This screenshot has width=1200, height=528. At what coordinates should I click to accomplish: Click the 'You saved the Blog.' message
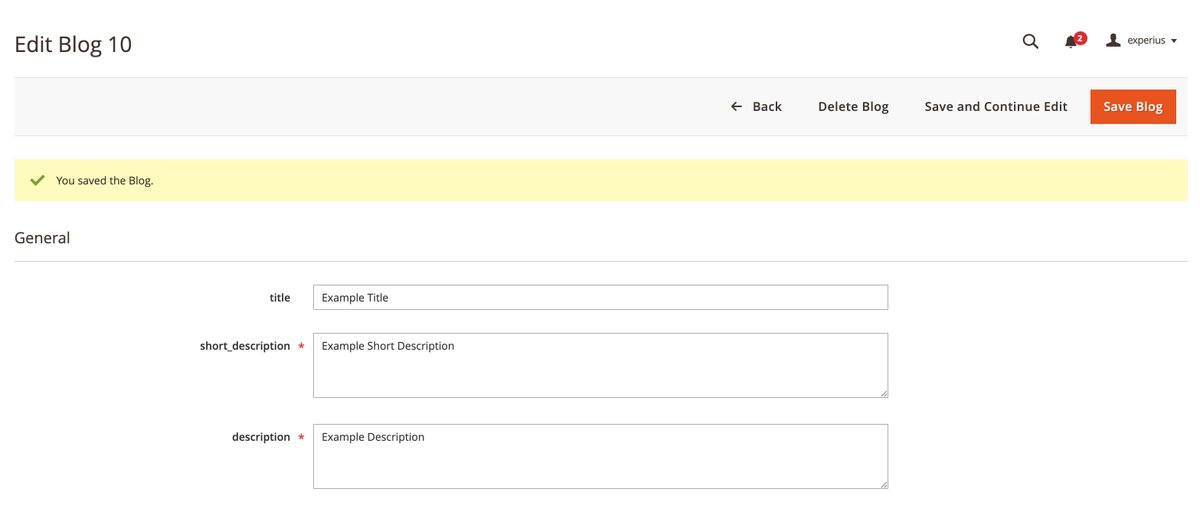coord(105,181)
